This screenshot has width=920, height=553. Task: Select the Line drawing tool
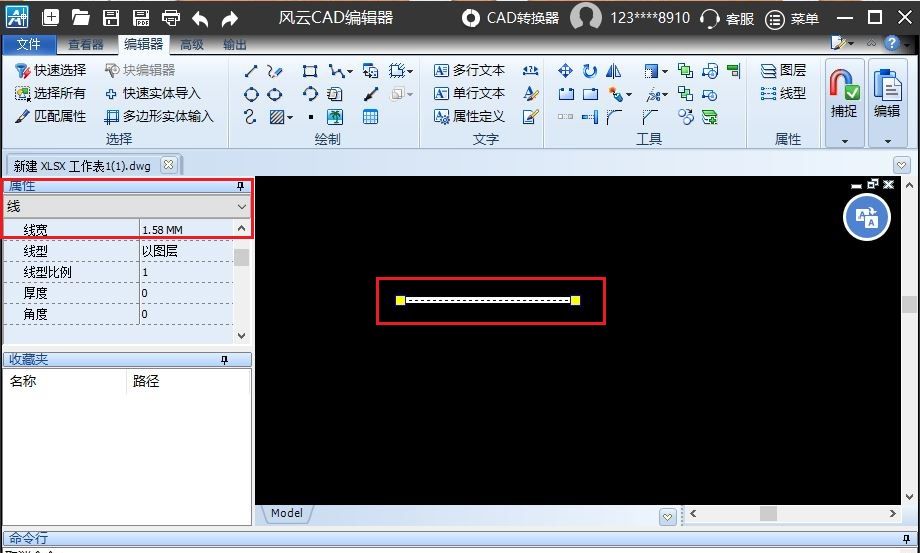tap(251, 71)
